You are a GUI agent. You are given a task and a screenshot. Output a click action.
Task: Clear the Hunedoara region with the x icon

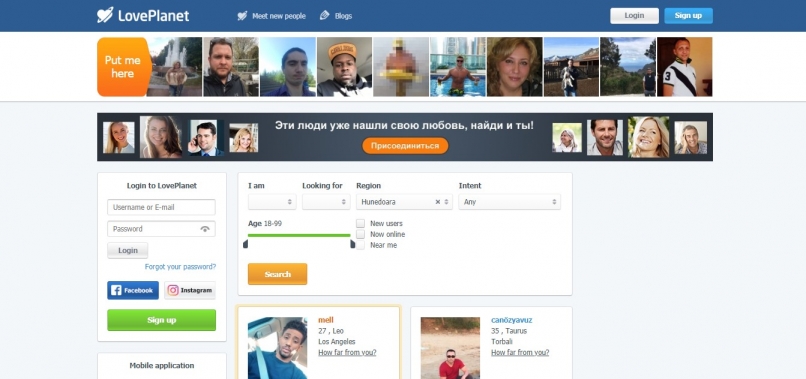click(x=437, y=202)
